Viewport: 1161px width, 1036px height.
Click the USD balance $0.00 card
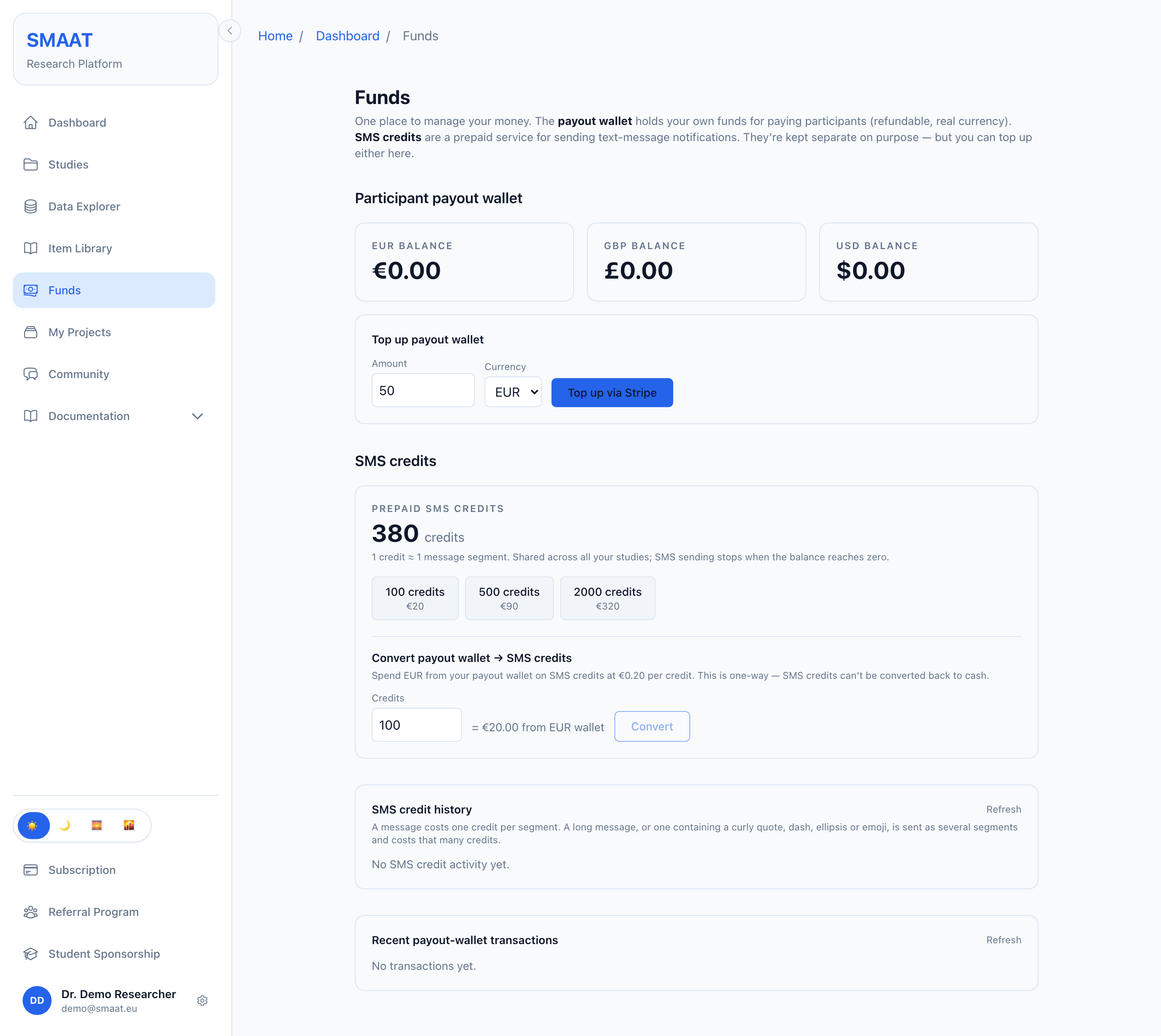click(928, 262)
